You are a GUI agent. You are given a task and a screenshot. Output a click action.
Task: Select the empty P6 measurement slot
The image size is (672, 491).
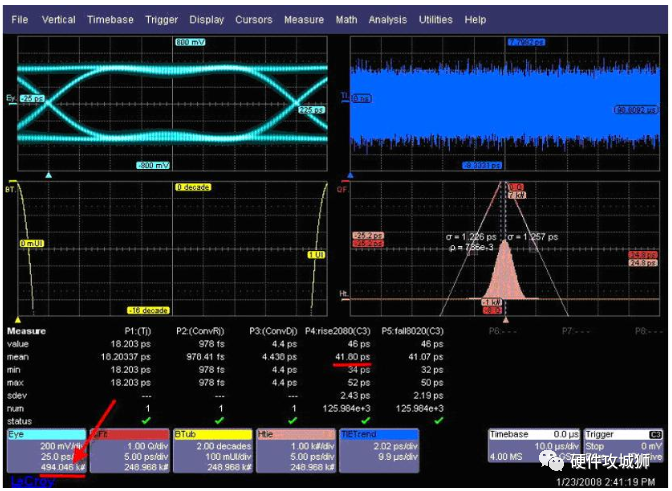pyautogui.click(x=503, y=331)
